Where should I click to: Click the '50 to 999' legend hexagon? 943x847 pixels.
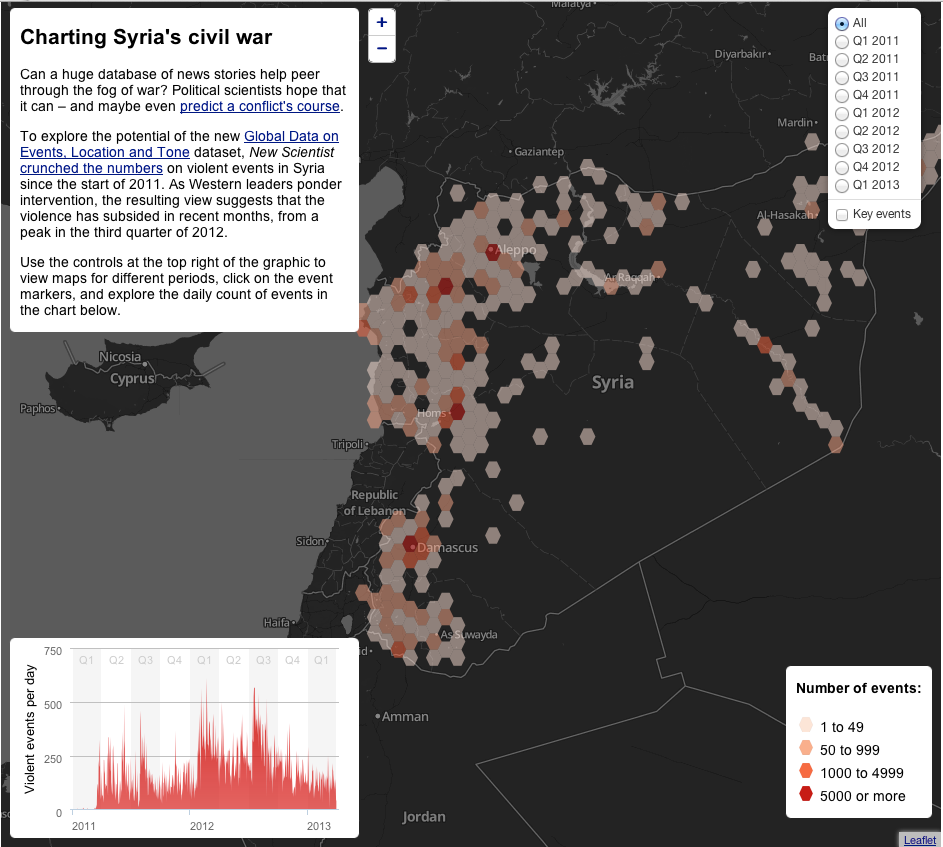tap(806, 749)
